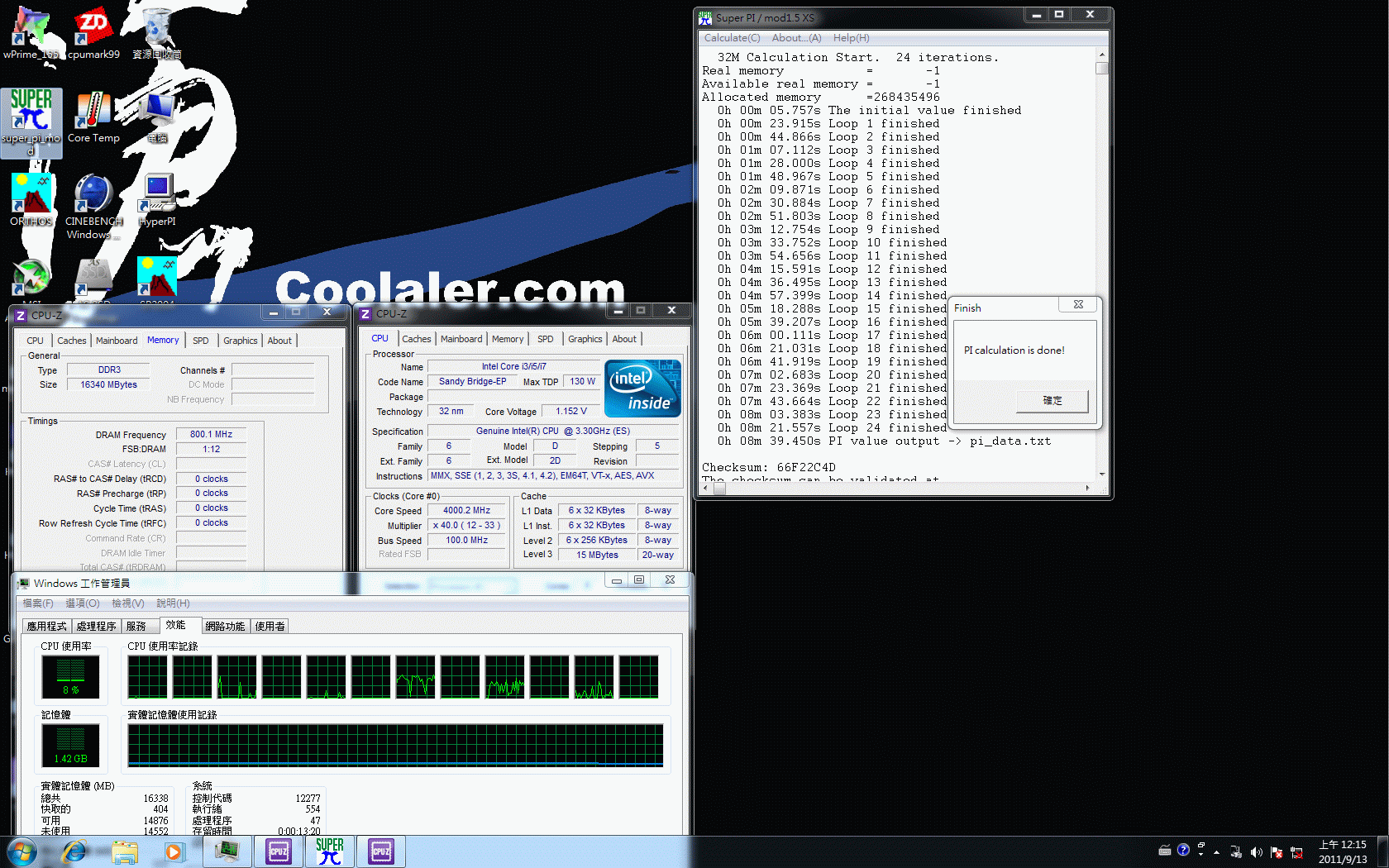
Task: Select the super_pi_mod desktop shortcut
Action: coord(31,122)
